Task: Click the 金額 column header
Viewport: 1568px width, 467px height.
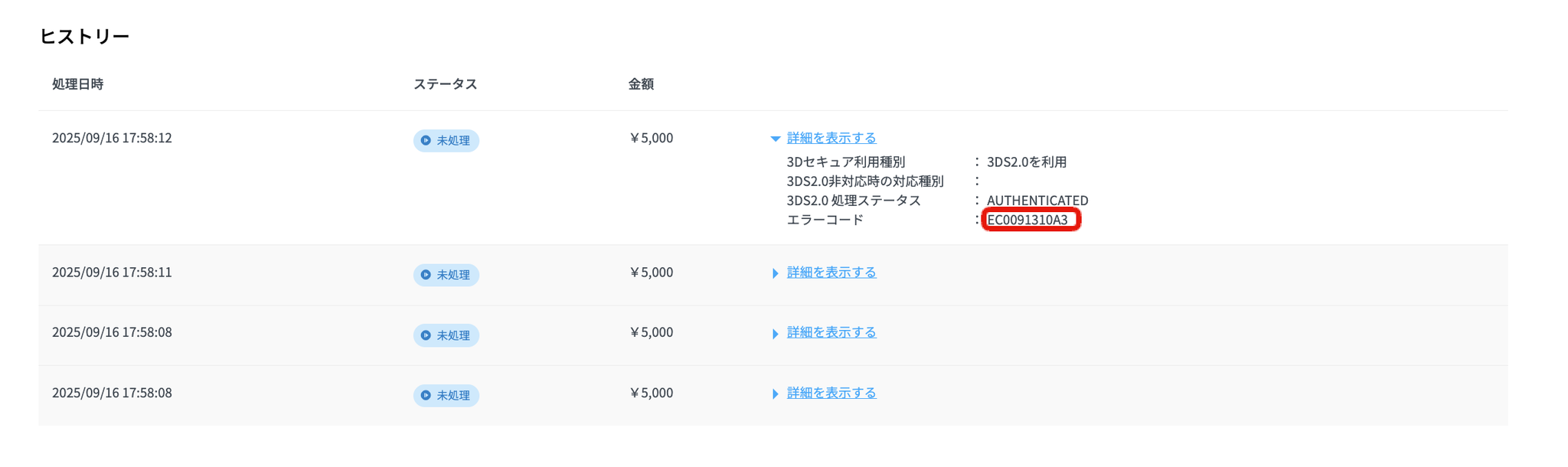Action: (x=641, y=84)
